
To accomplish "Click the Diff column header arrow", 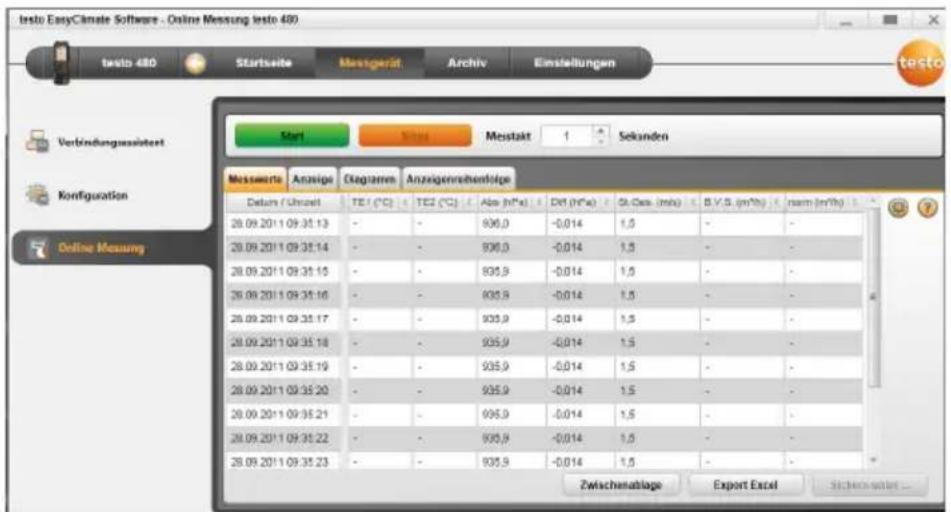I will pyautogui.click(x=607, y=202).
